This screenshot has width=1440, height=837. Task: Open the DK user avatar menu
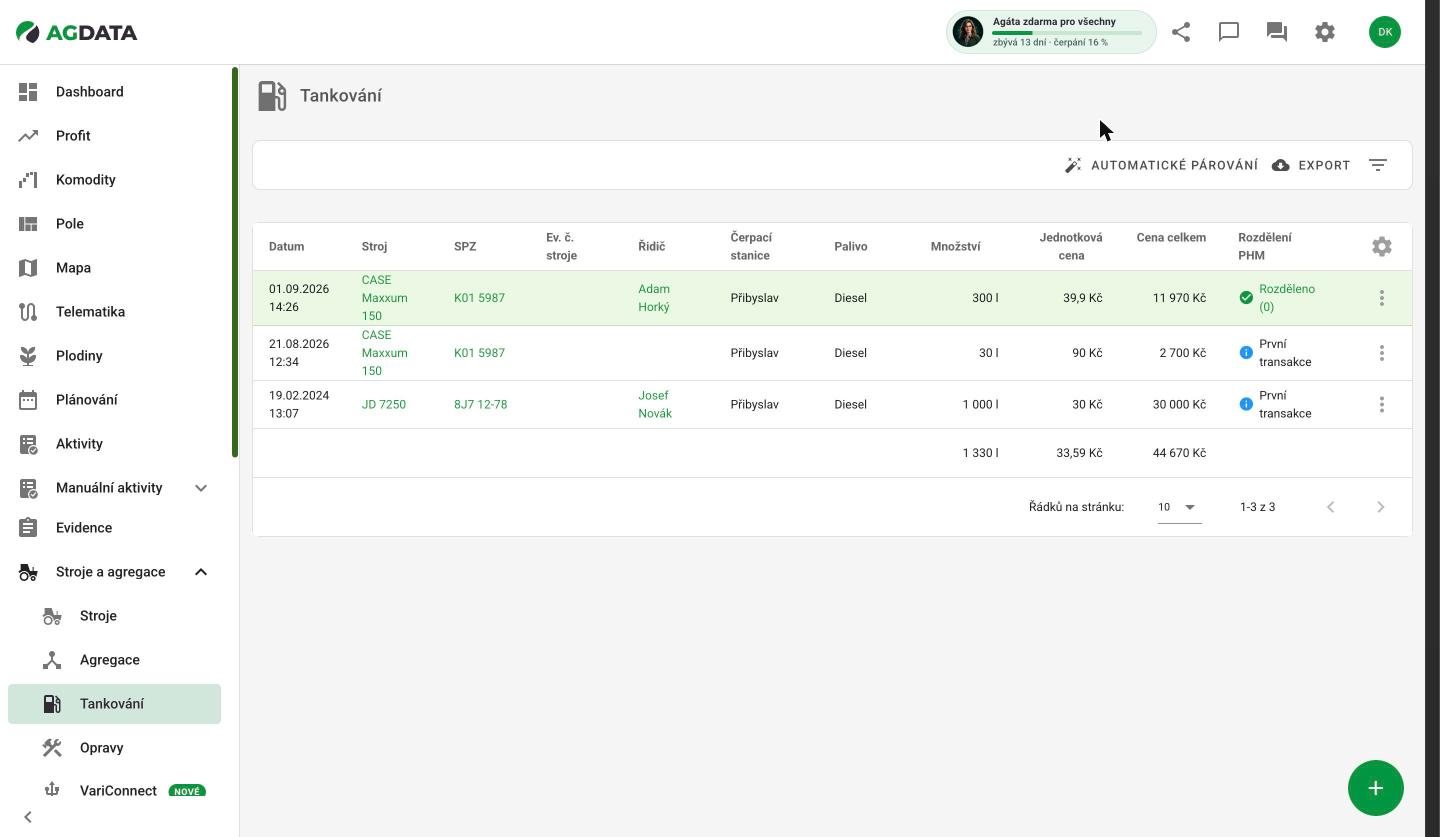pos(1385,32)
